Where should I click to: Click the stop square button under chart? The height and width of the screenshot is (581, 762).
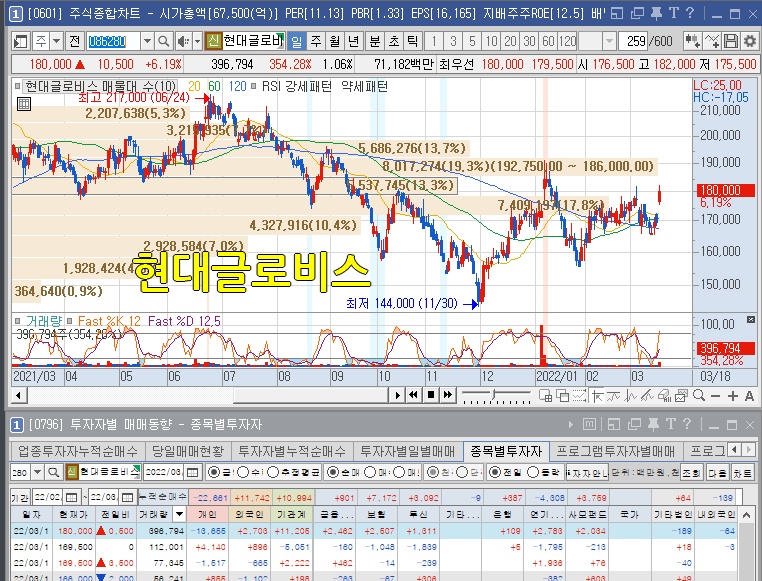point(430,395)
